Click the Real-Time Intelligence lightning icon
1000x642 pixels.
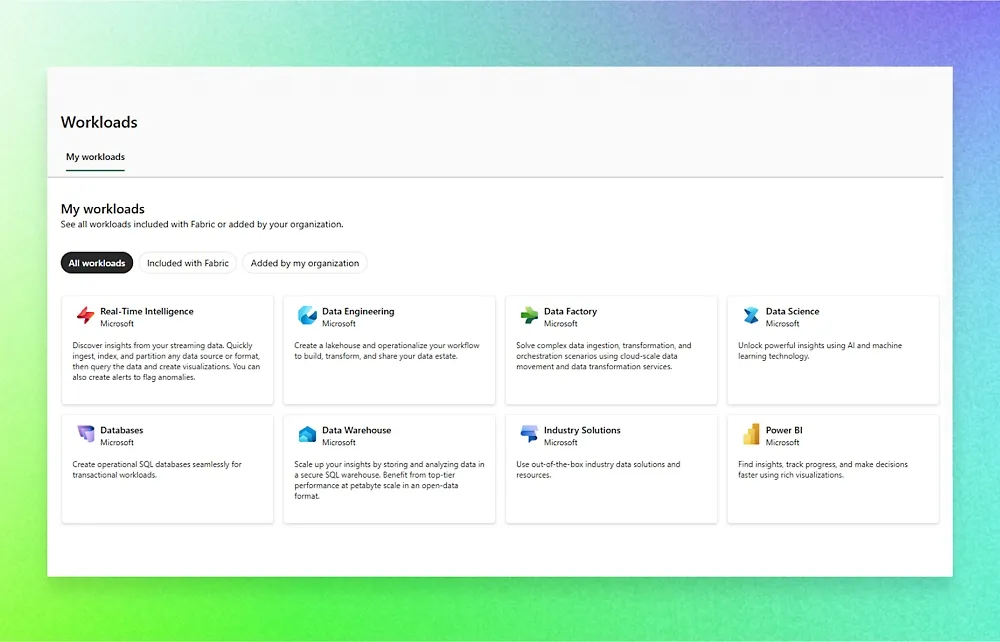click(85, 315)
